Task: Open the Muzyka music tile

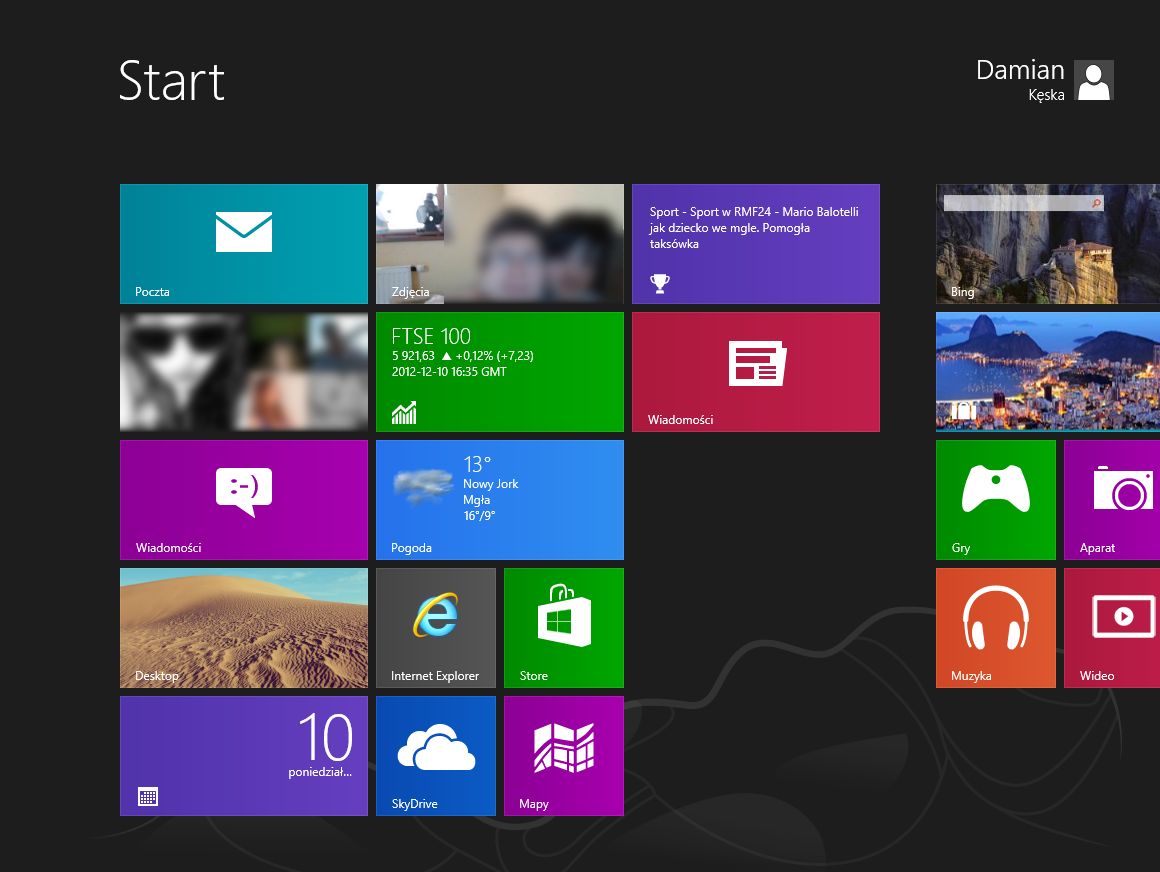Action: pos(996,628)
